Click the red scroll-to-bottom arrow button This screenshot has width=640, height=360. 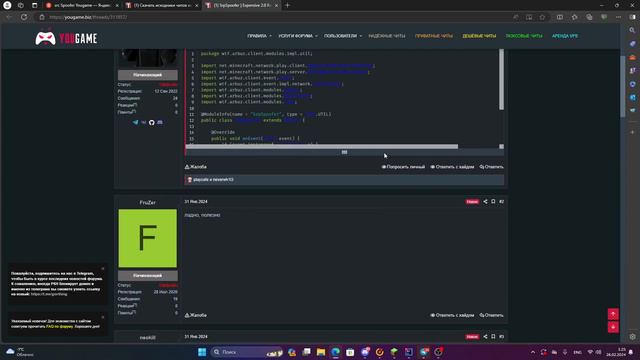(613, 327)
